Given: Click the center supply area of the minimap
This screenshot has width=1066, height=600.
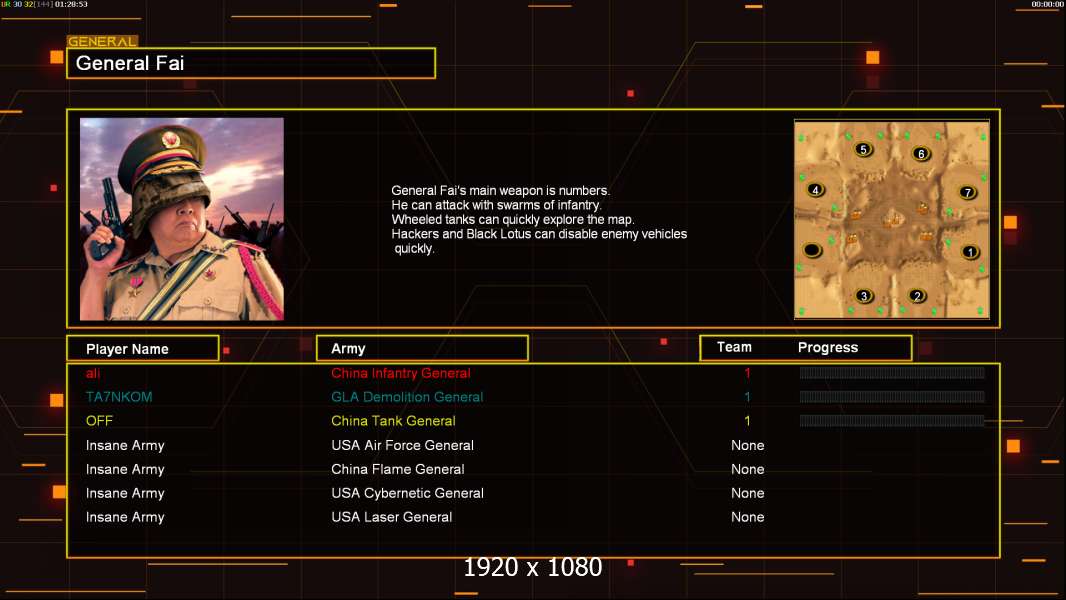Looking at the screenshot, I should 892,219.
